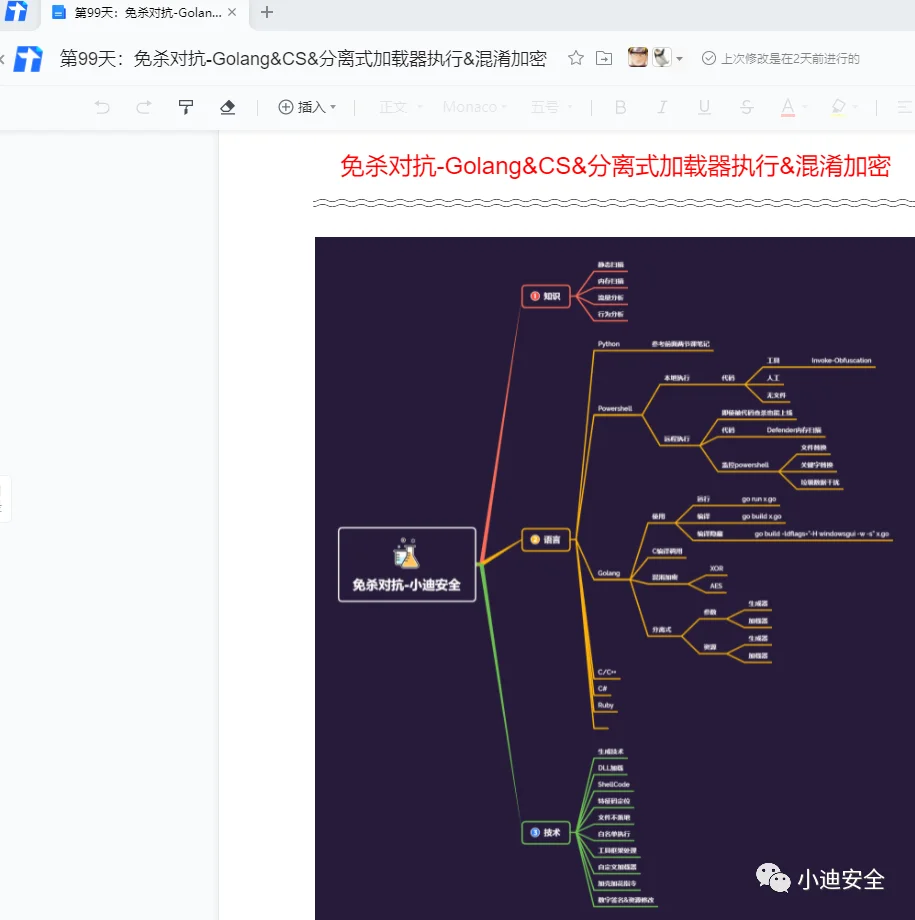915x920 pixels.
Task: Open the Monaco font dropdown
Action: [474, 107]
